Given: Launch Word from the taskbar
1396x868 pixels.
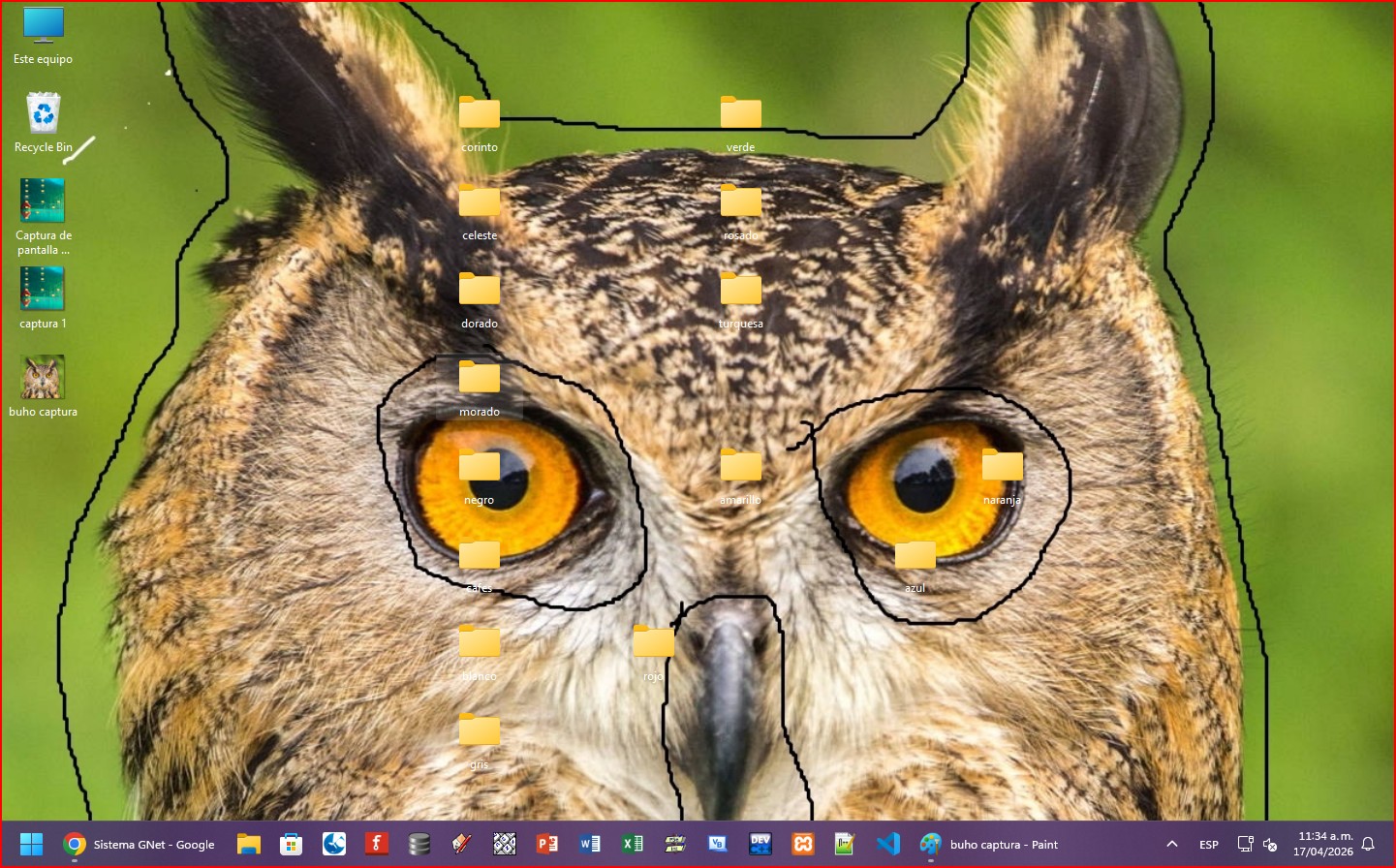Looking at the screenshot, I should coord(590,844).
